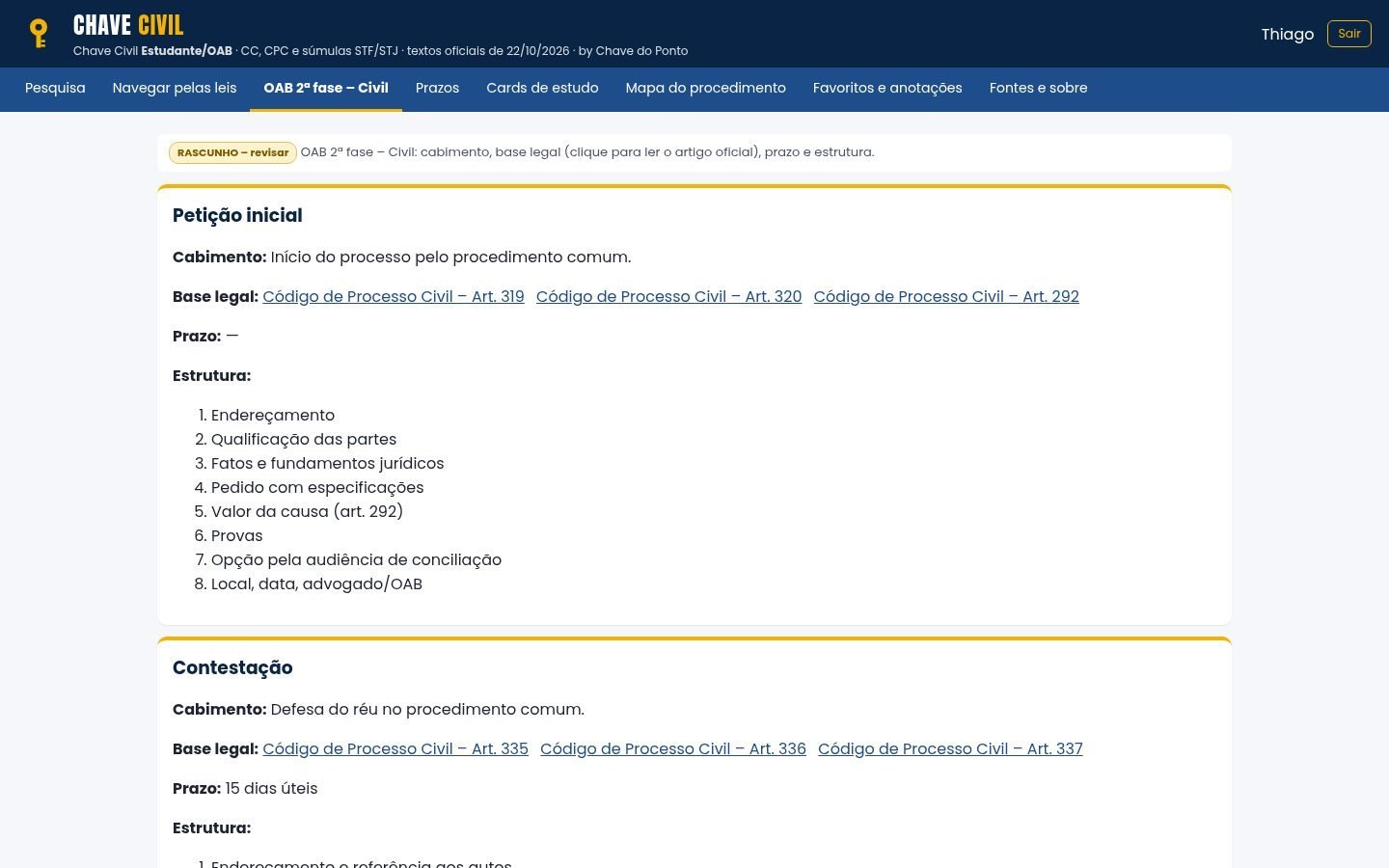Open link Código de Processo Civil – Art. 319

point(394,297)
